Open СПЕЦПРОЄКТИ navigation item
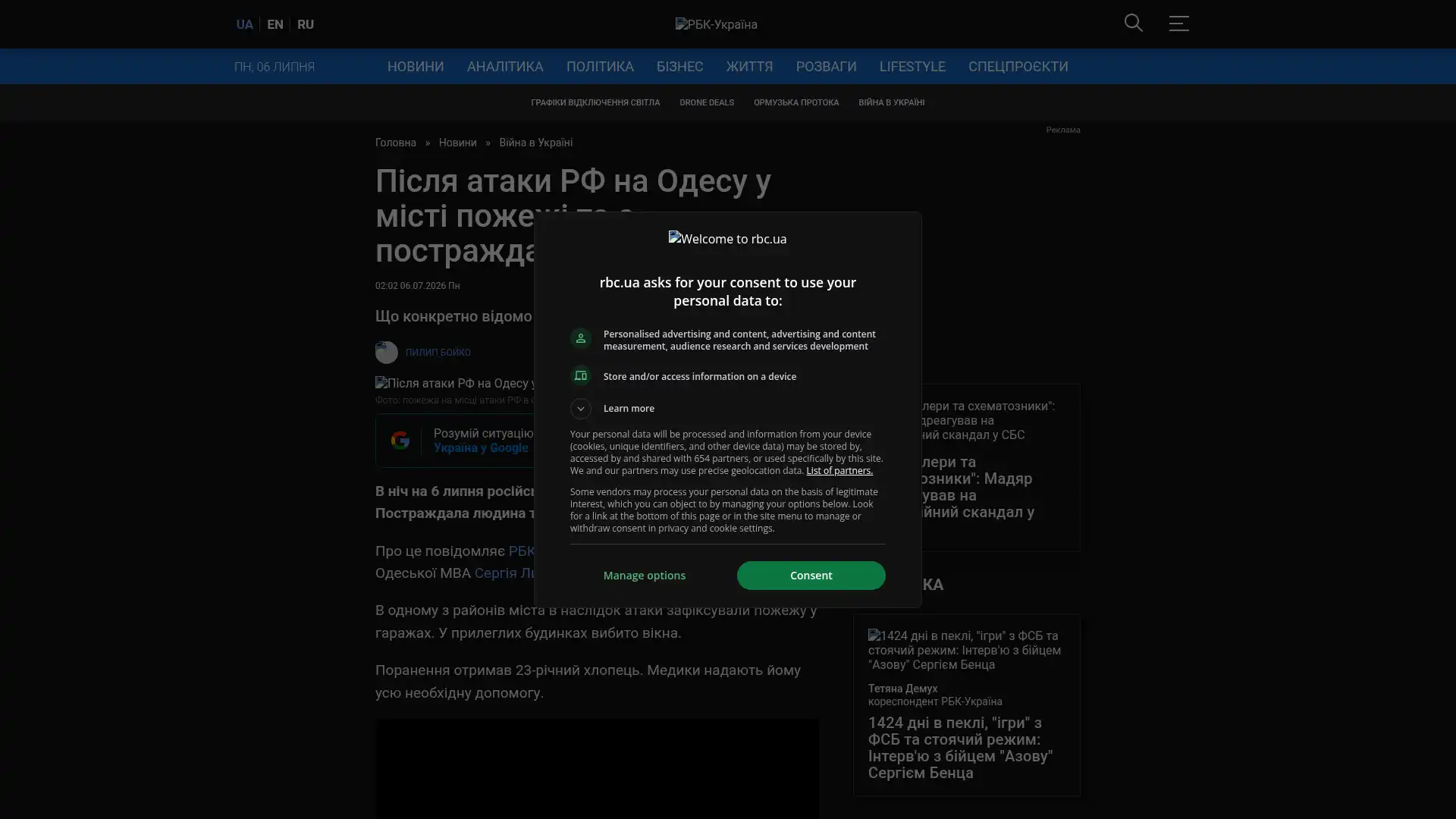This screenshot has width=1456, height=819. [x=1018, y=67]
